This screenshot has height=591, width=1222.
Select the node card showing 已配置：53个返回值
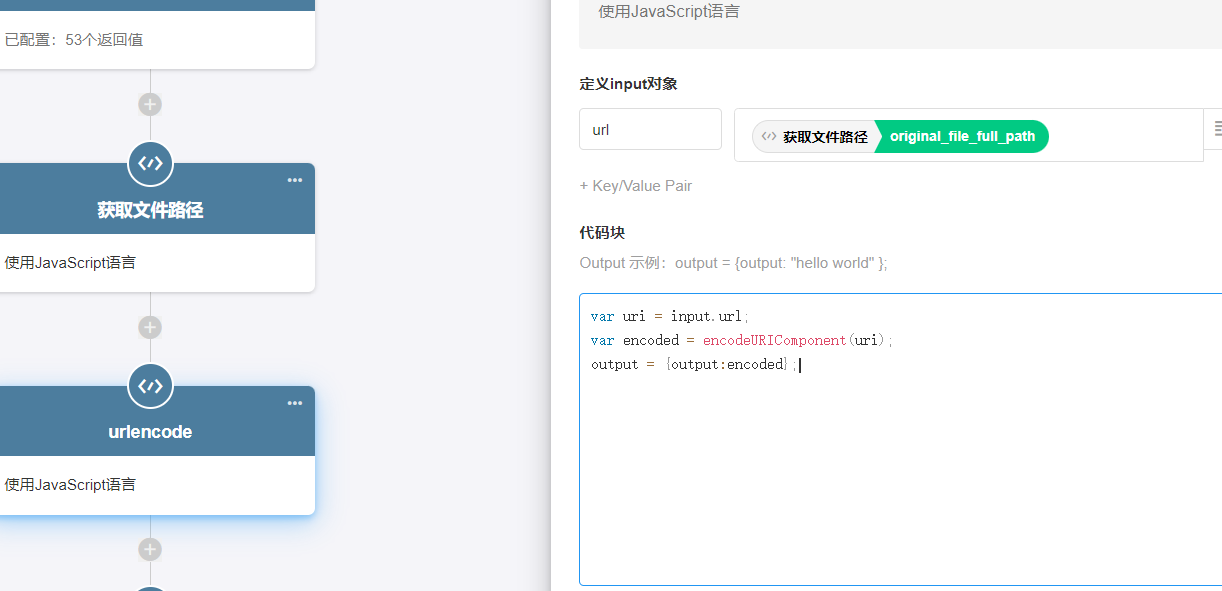click(150, 40)
